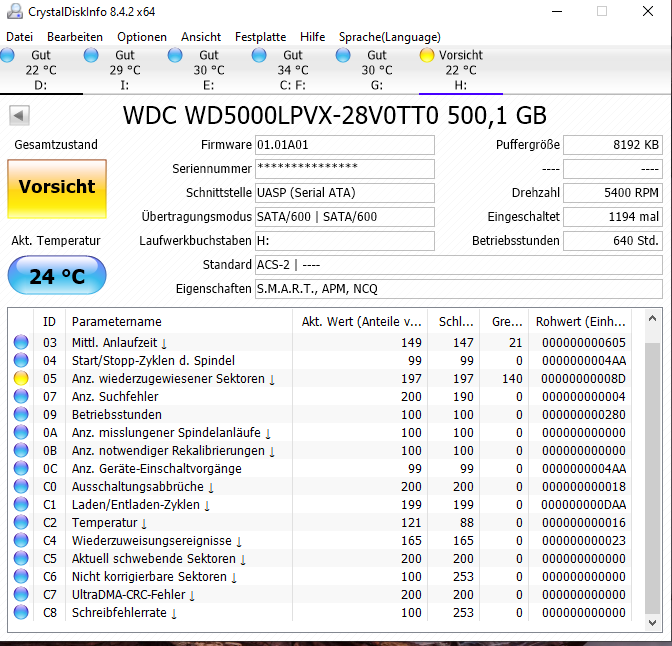Click status orb of Geräte-Einschaltvorgänge row

click(x=21, y=468)
